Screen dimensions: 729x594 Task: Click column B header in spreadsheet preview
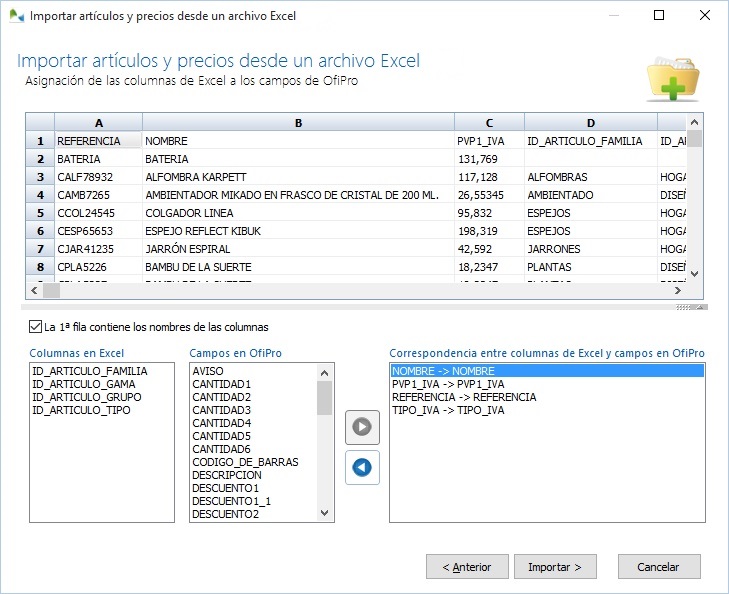(x=298, y=123)
